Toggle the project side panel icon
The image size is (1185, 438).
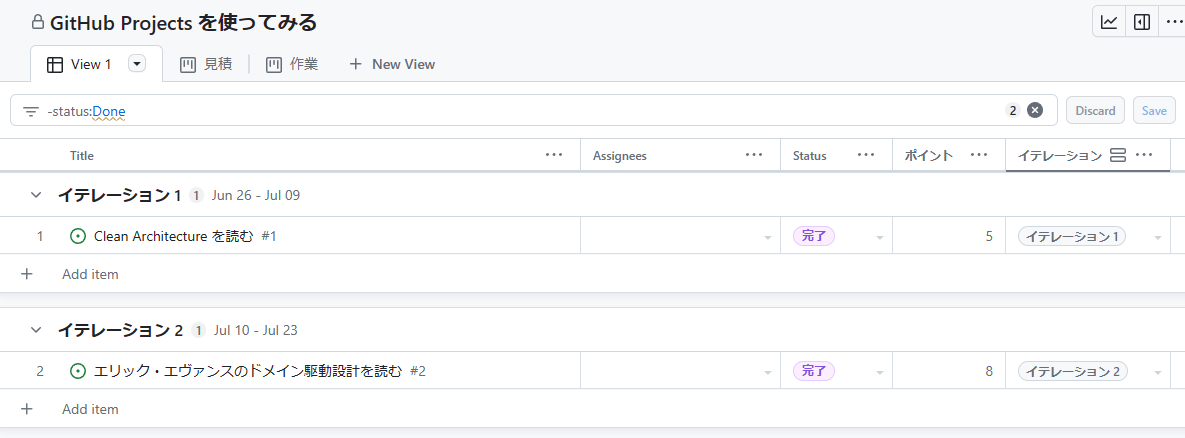point(1141,22)
